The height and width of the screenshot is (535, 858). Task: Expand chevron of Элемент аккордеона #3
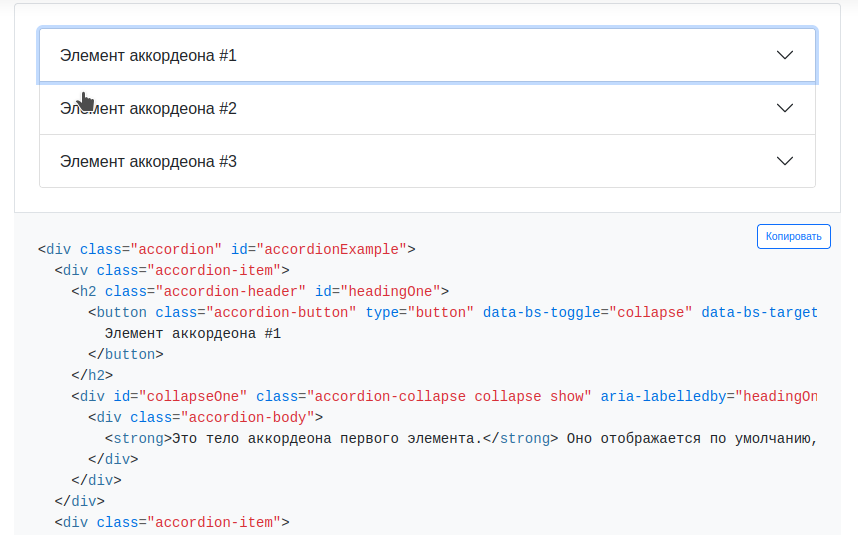pos(785,161)
